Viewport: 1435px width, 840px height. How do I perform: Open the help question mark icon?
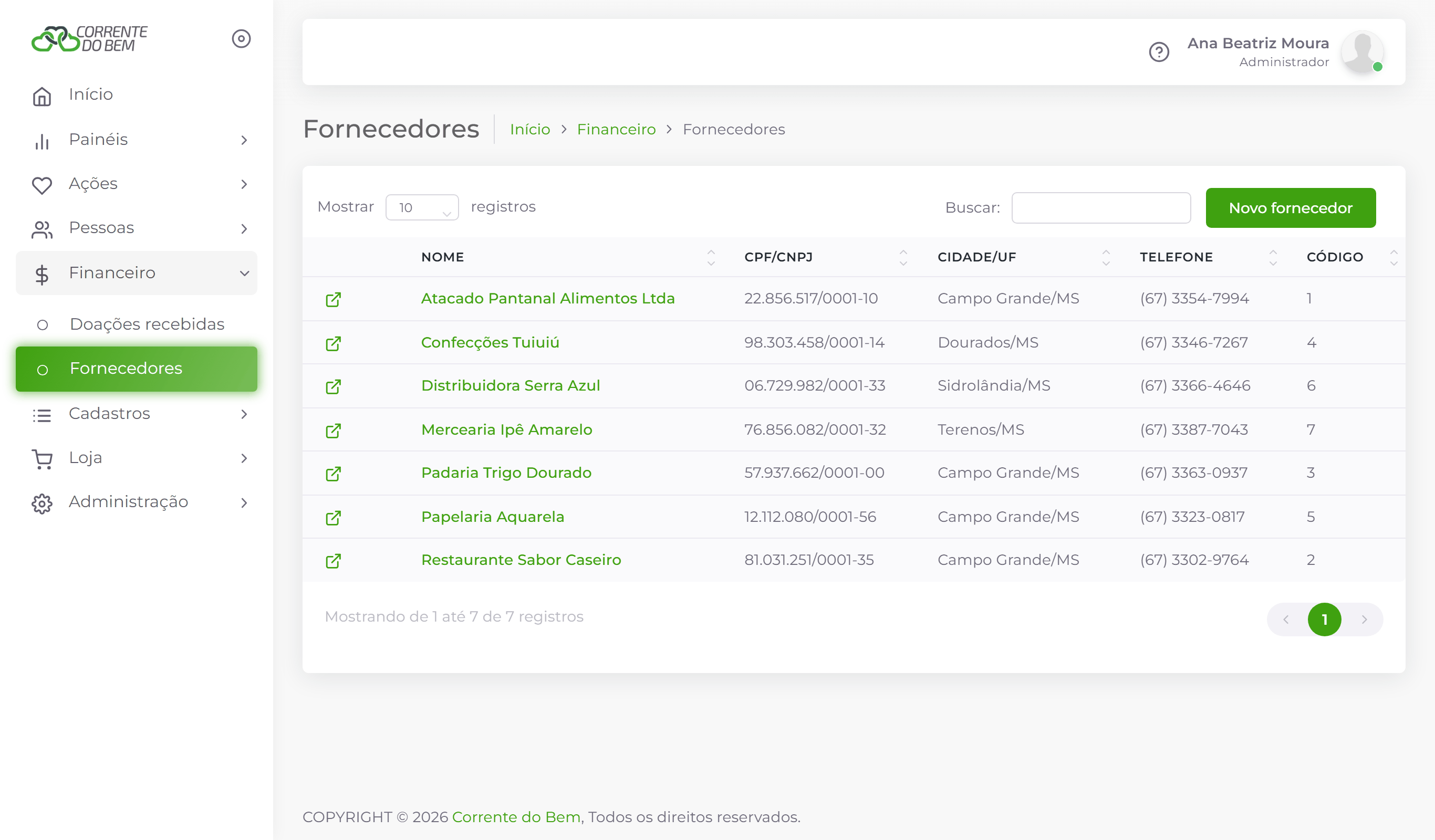pos(1159,52)
